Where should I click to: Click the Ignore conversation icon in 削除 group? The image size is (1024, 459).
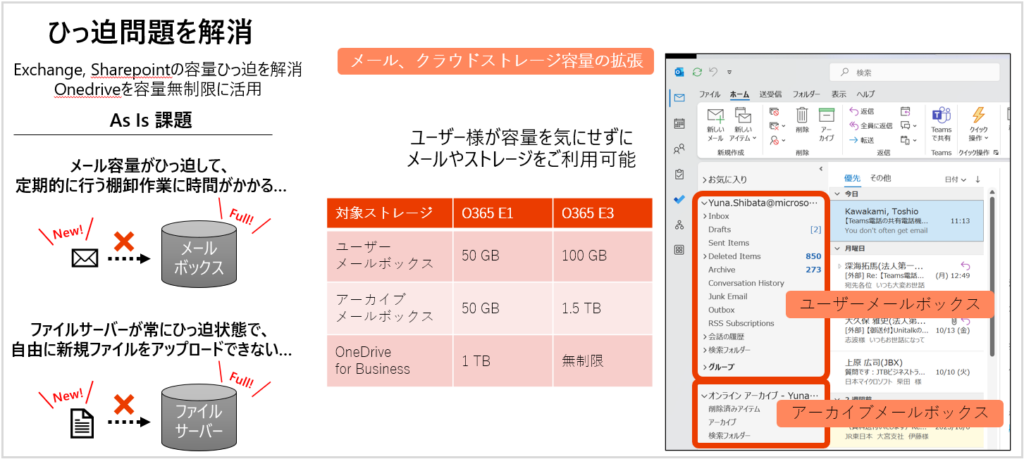pos(775,112)
